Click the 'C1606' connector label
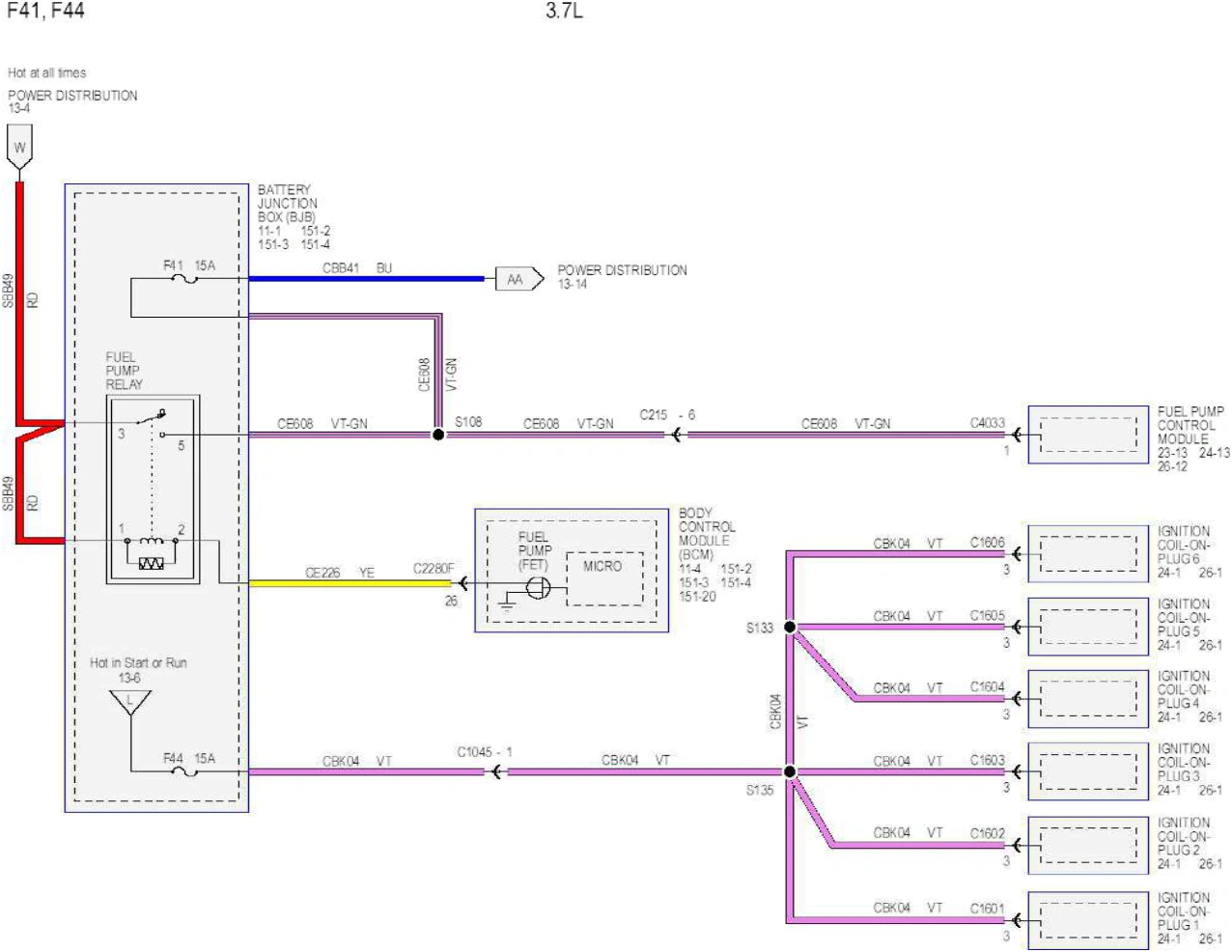Screen dimensions: 1232x952 [988, 543]
